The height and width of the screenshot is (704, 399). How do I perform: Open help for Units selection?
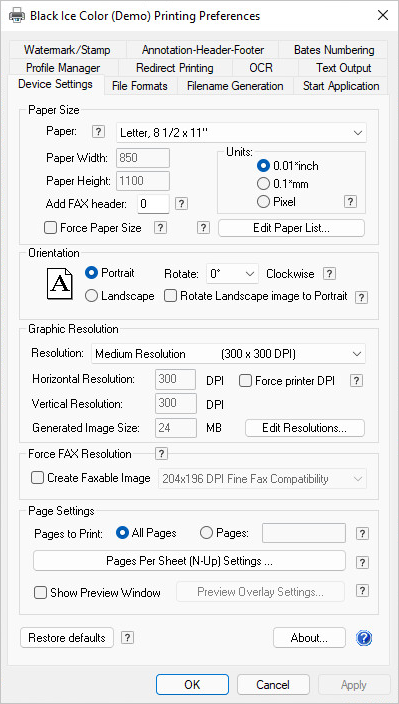click(351, 202)
